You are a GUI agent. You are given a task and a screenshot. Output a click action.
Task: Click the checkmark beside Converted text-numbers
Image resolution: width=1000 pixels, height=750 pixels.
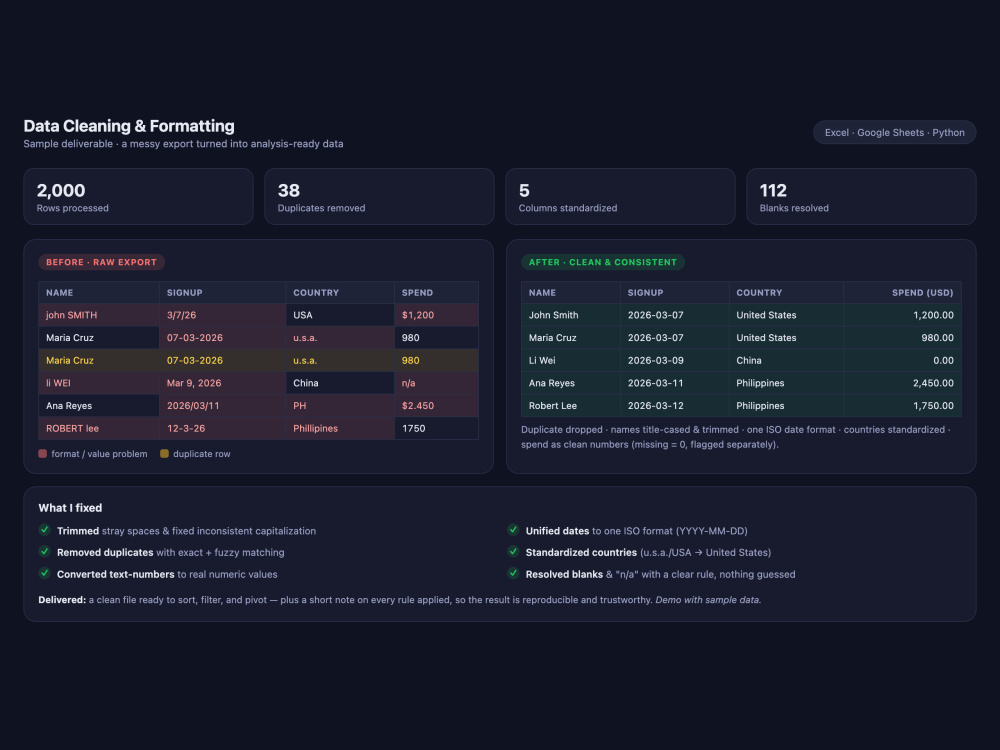(x=45, y=573)
